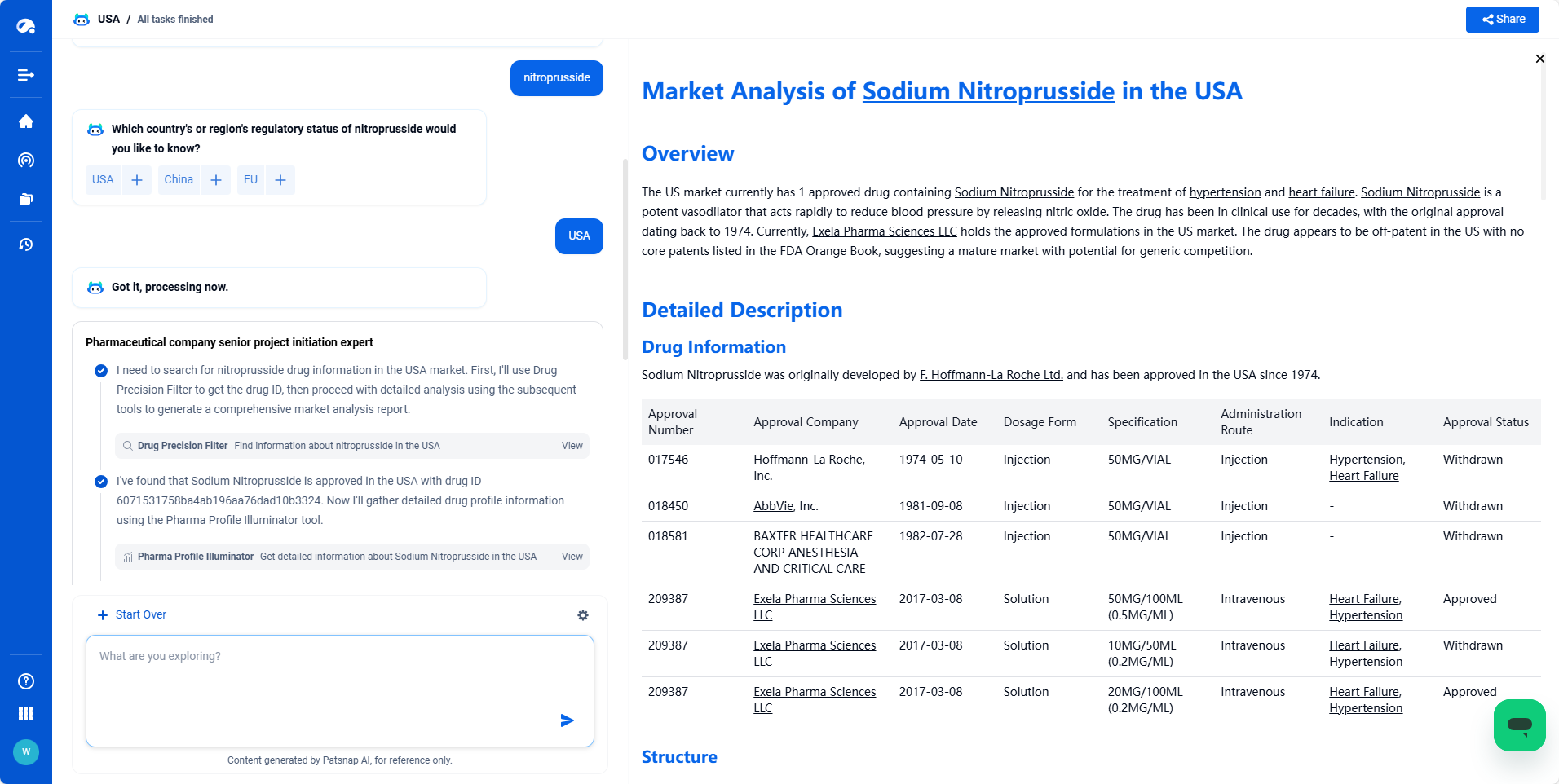
Task: View Pharma Profile Illuminator details
Action: 572,557
